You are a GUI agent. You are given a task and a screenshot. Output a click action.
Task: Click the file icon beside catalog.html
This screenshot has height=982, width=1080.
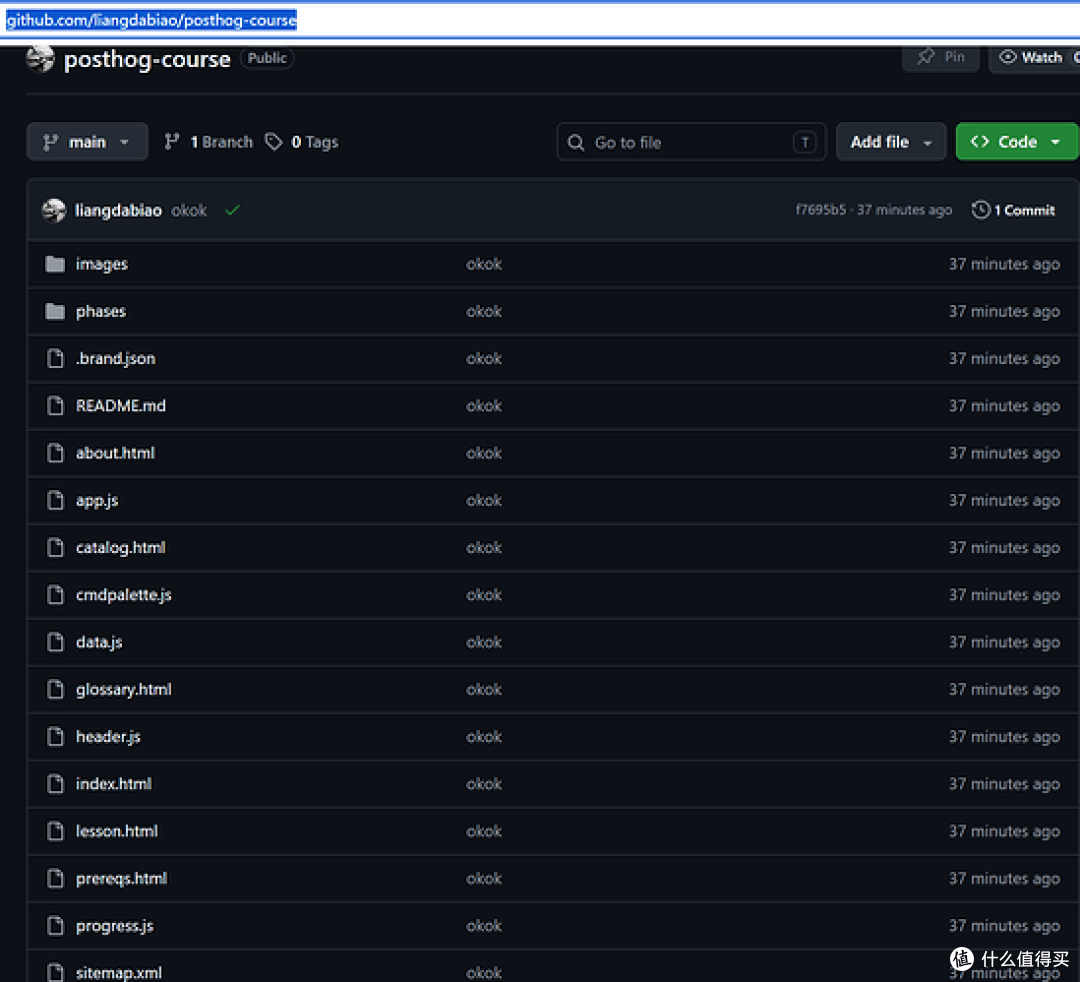55,547
